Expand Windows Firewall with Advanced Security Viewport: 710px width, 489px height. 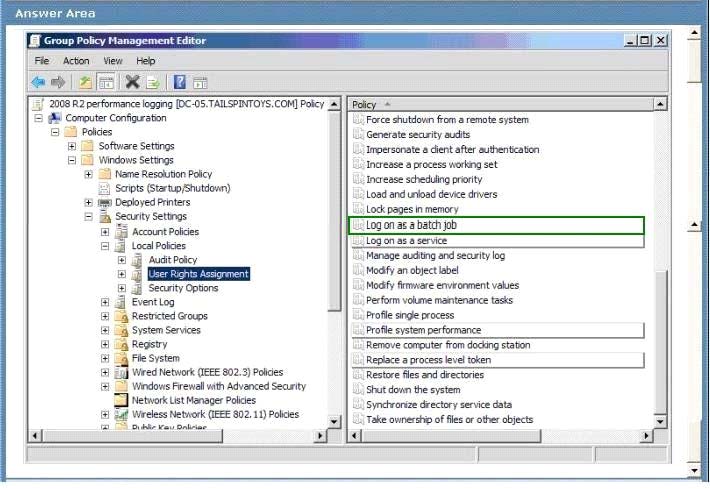pos(105,386)
